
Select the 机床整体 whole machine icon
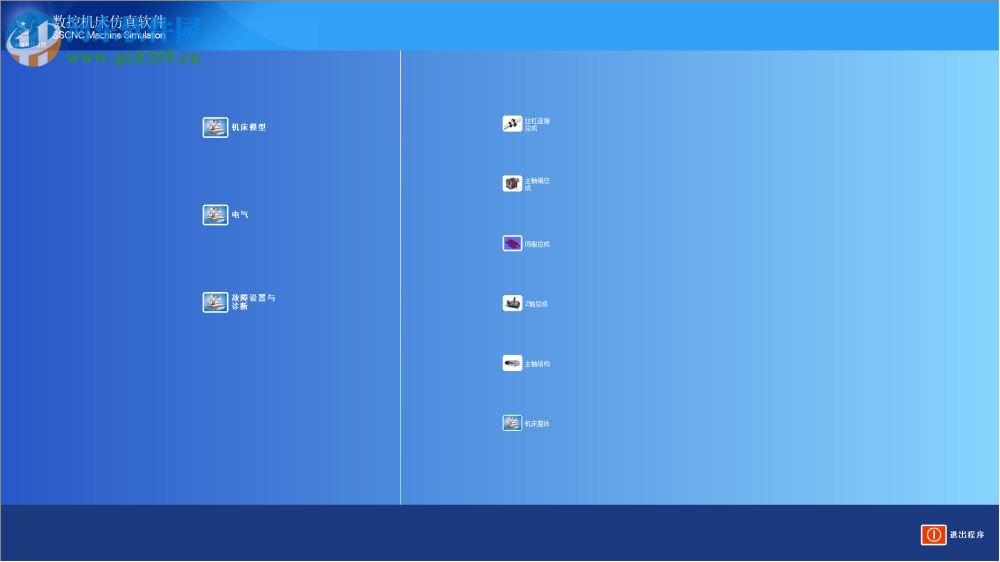[512, 423]
